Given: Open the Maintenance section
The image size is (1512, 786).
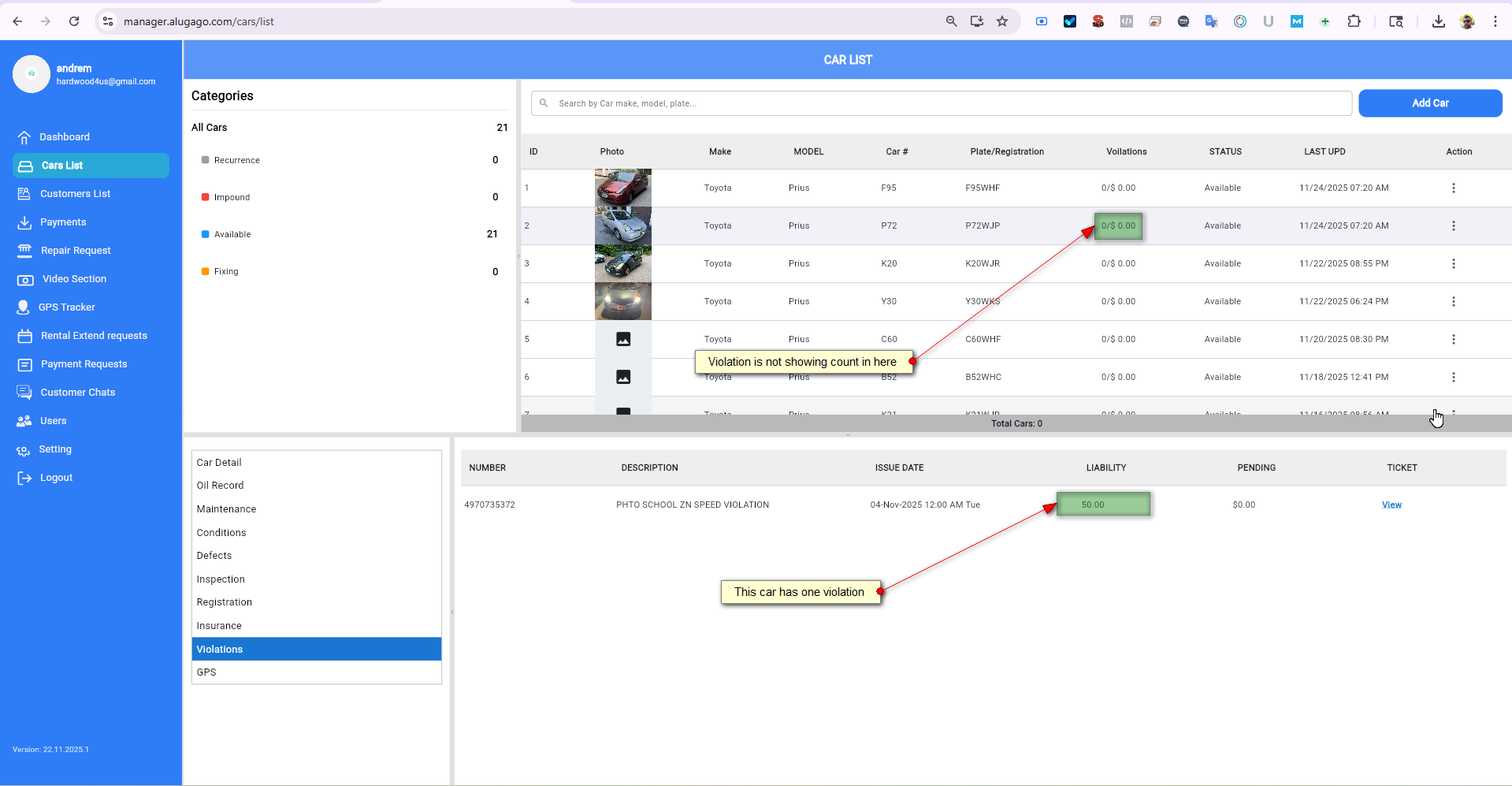Looking at the screenshot, I should coord(226,509).
